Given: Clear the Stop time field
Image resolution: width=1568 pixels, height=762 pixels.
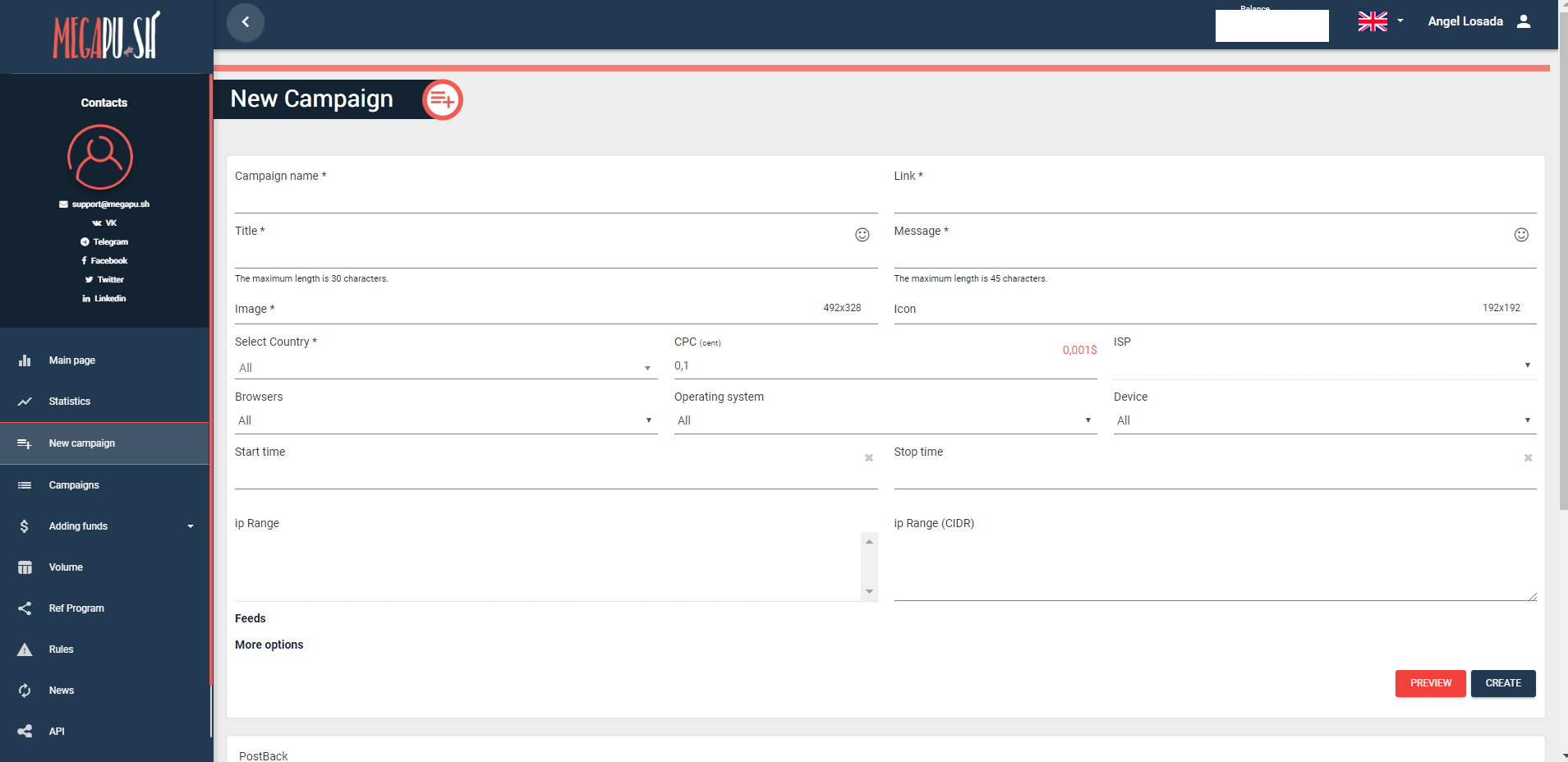Looking at the screenshot, I should coord(1528,458).
